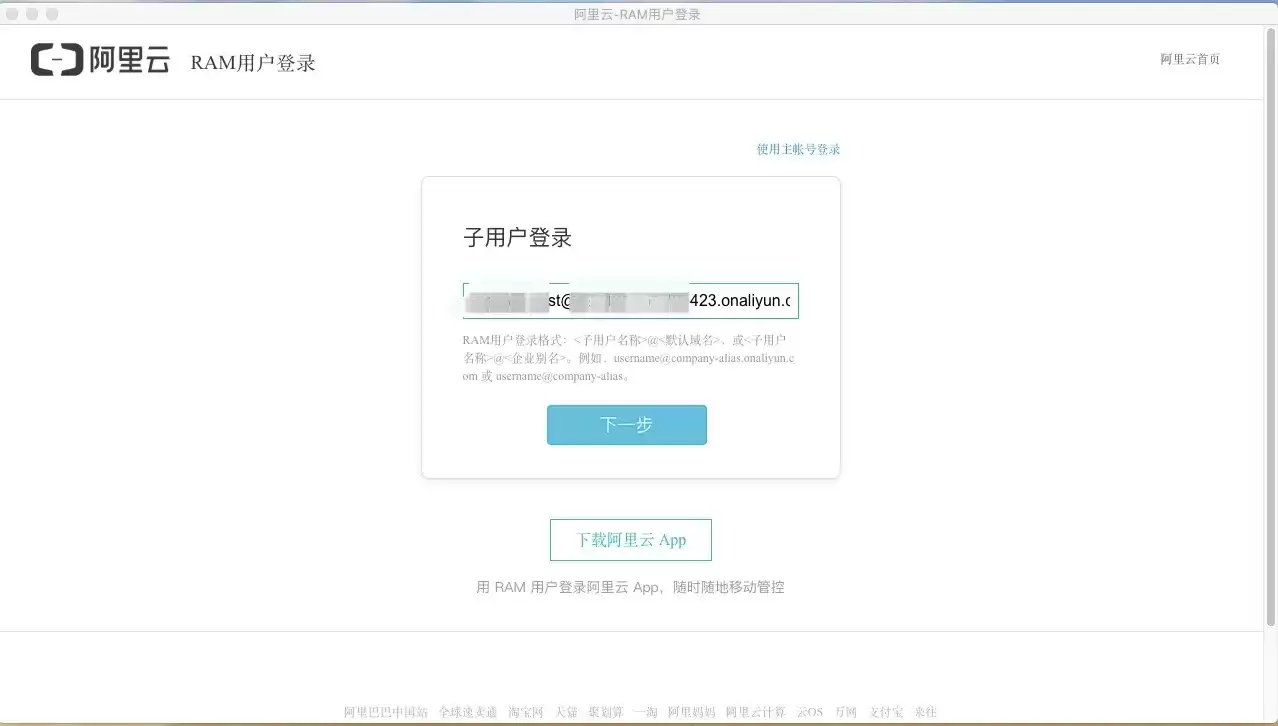This screenshot has width=1278, height=726.
Task: Focus the RAM username input field
Action: (630, 300)
